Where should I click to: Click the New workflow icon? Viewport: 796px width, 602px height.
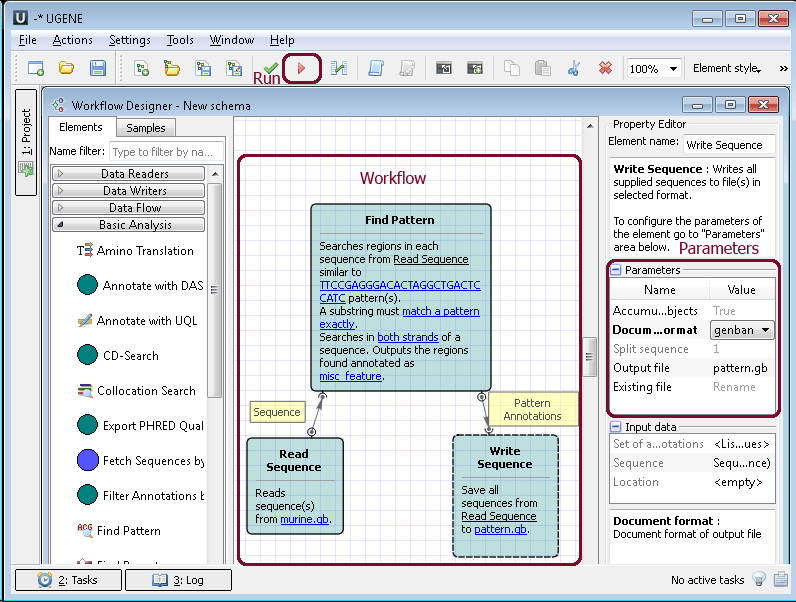[x=142, y=68]
